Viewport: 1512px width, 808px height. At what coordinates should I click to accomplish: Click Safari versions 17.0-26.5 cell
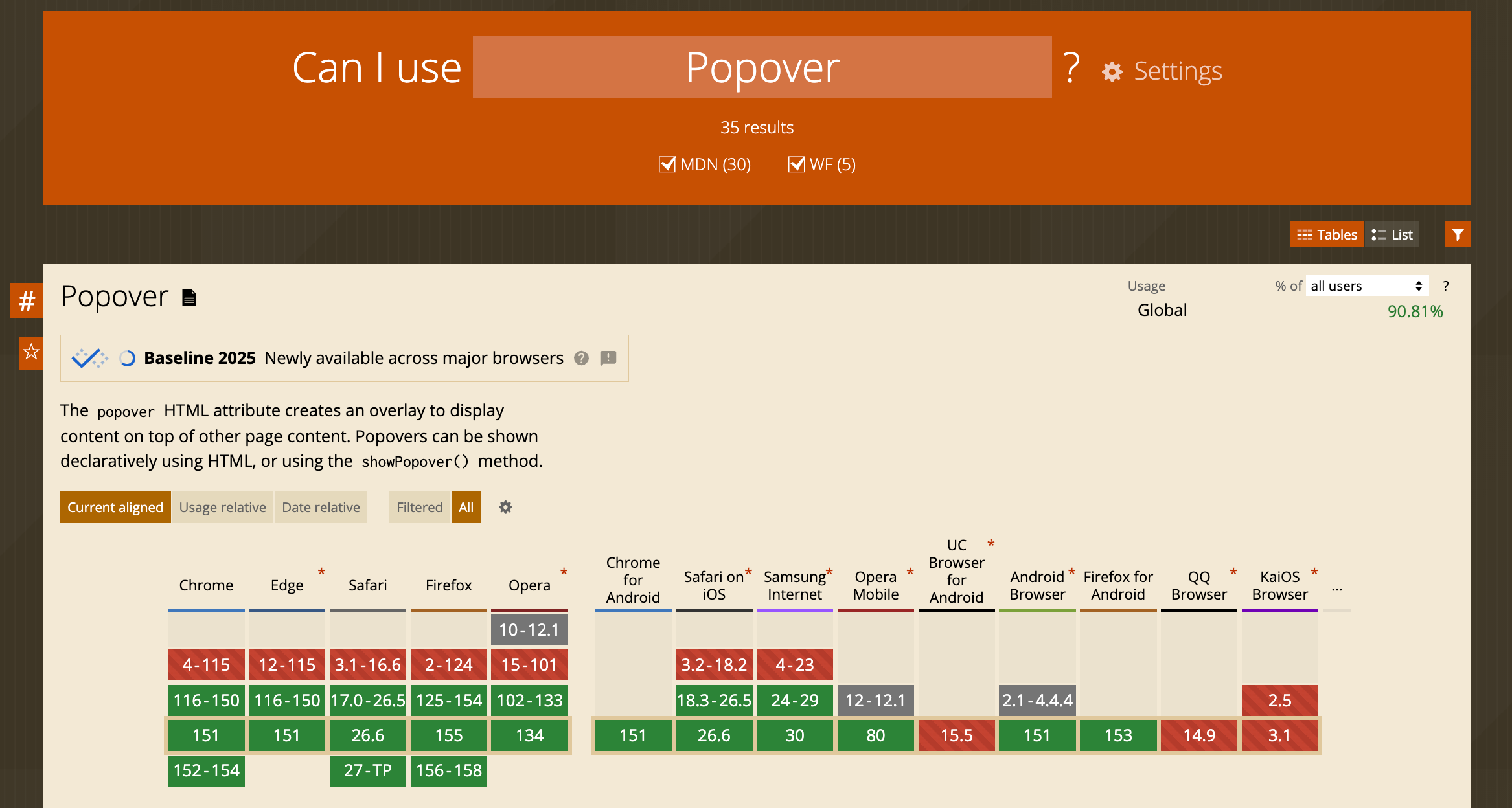(368, 701)
